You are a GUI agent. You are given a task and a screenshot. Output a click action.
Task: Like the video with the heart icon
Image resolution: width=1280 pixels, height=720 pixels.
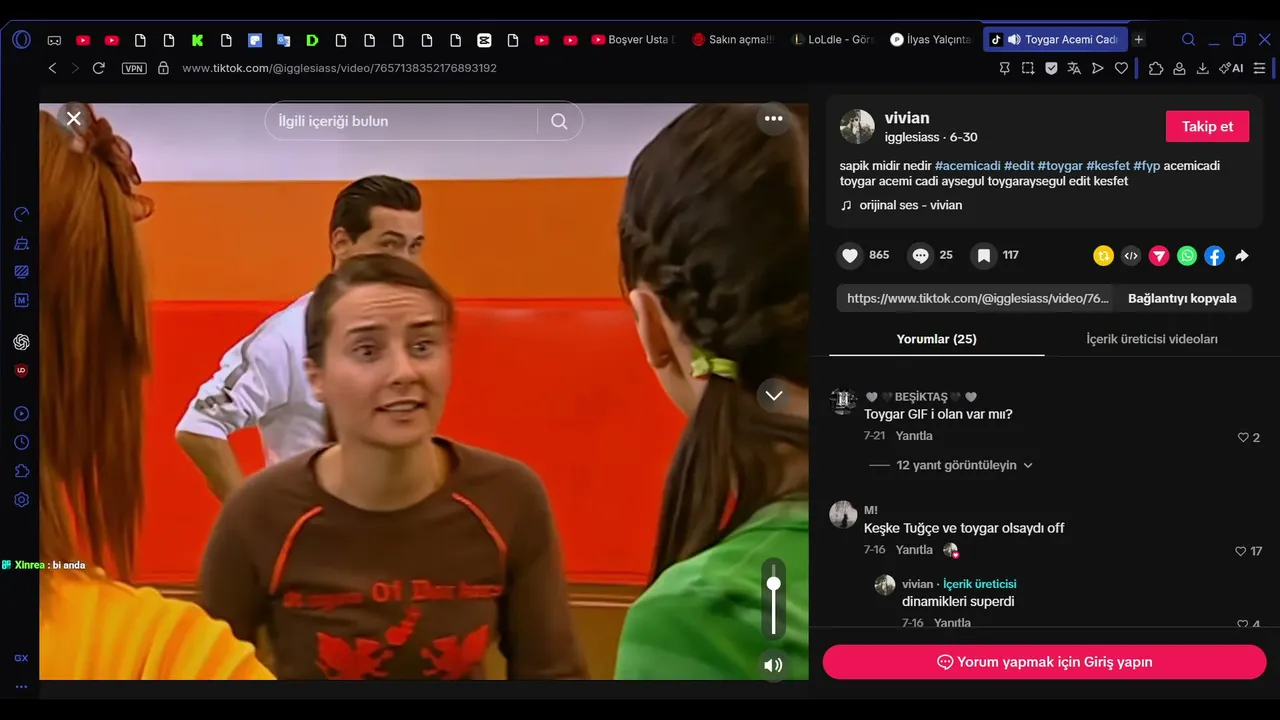tap(850, 256)
